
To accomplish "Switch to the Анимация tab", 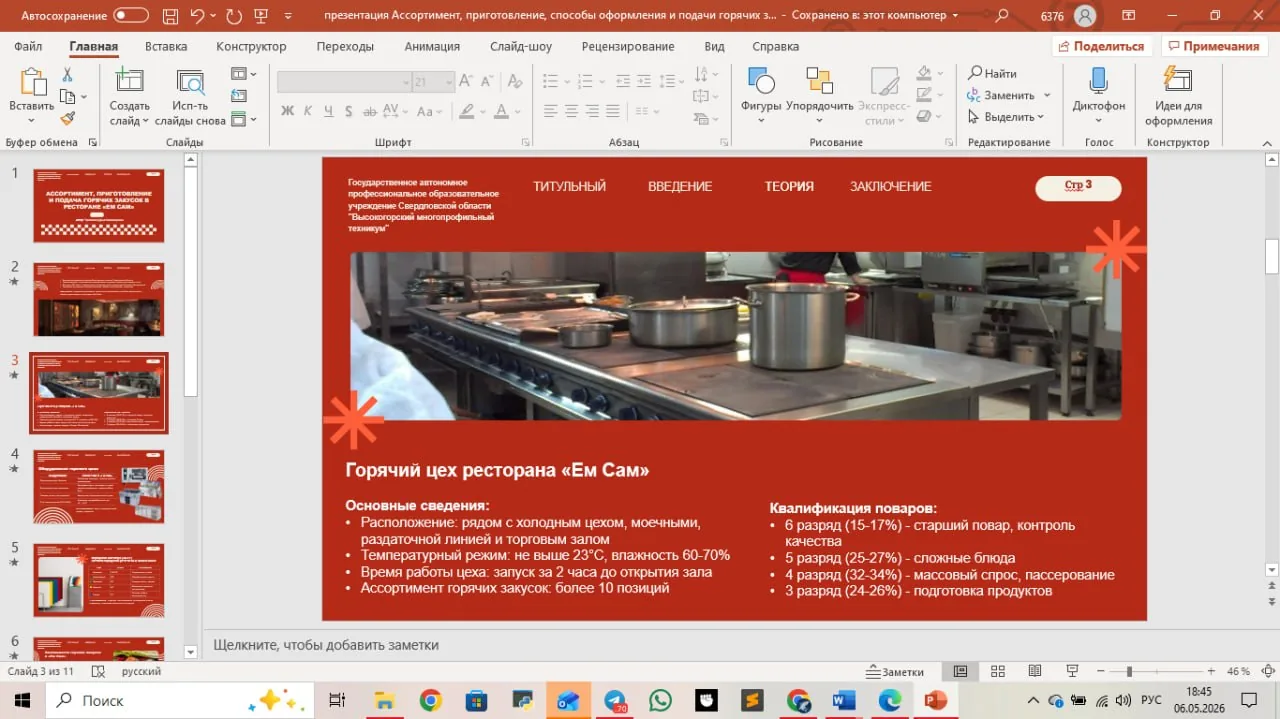I will [x=432, y=46].
